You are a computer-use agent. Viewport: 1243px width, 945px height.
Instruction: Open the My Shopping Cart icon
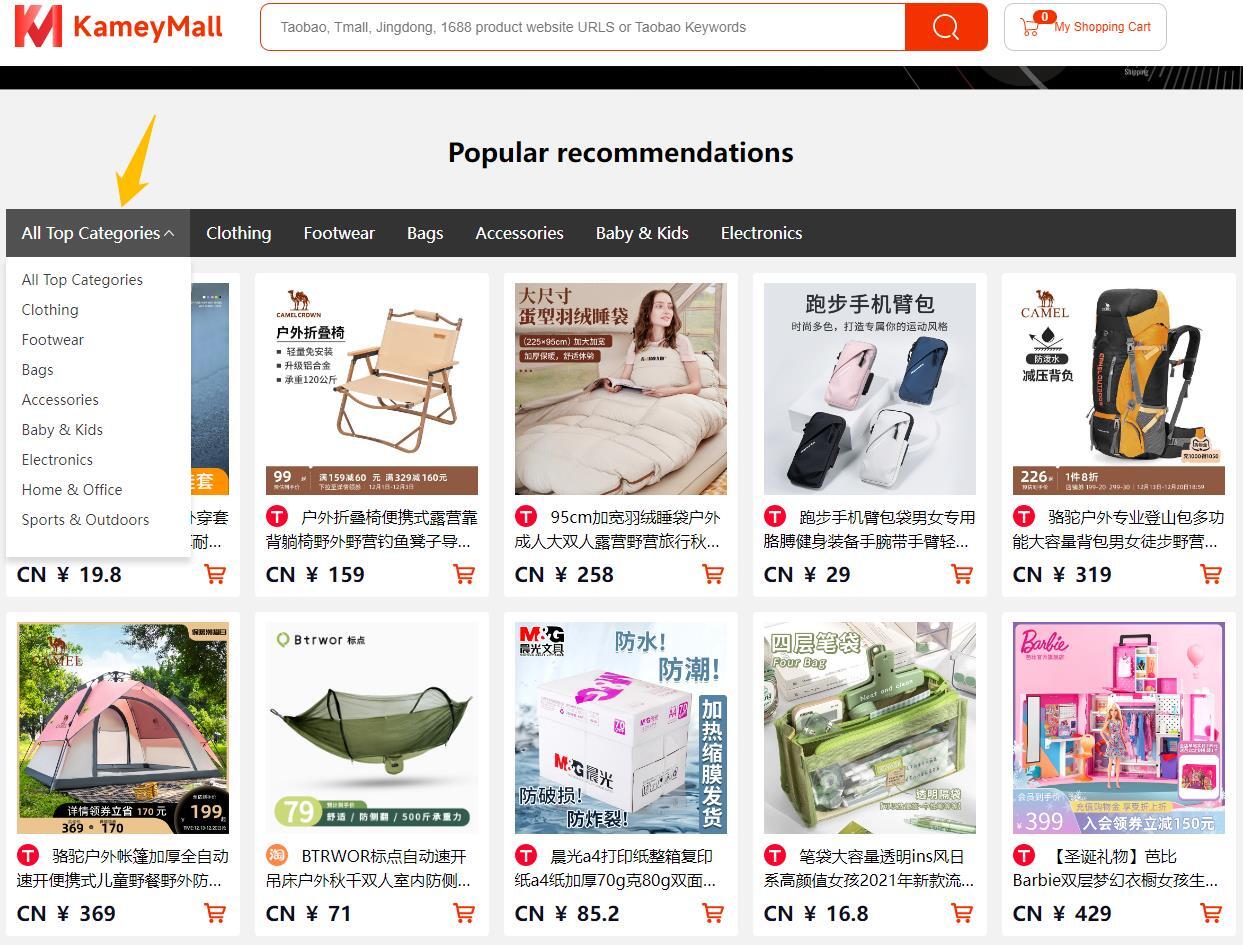pos(1029,27)
